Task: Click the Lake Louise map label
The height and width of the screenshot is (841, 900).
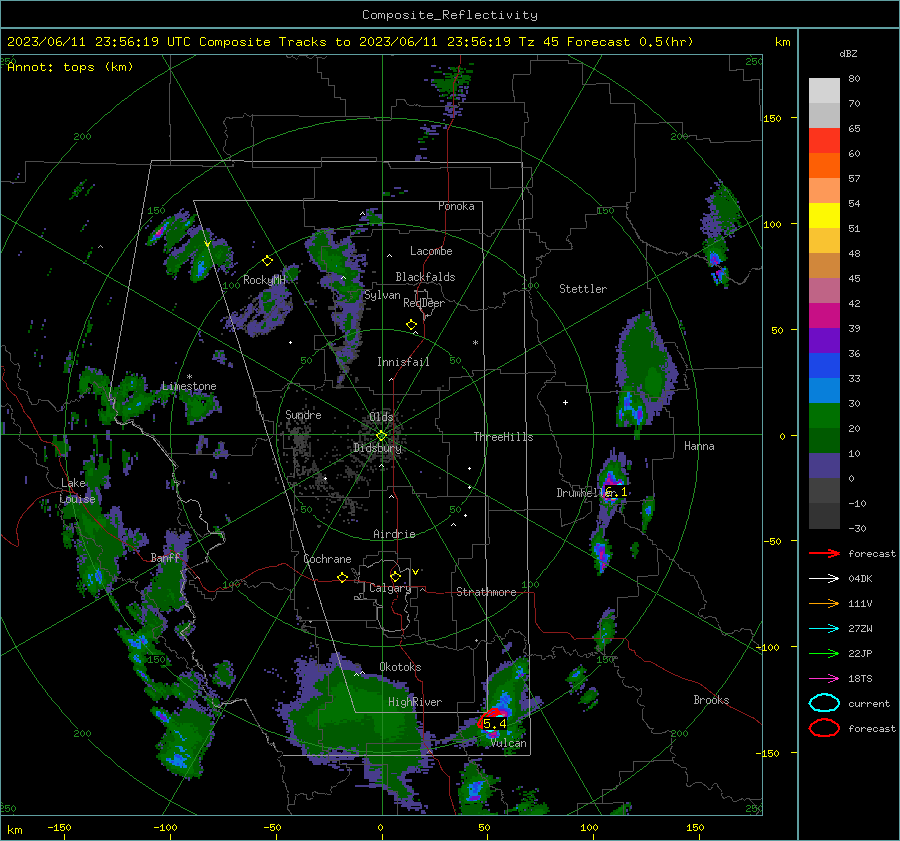Action: [x=78, y=491]
